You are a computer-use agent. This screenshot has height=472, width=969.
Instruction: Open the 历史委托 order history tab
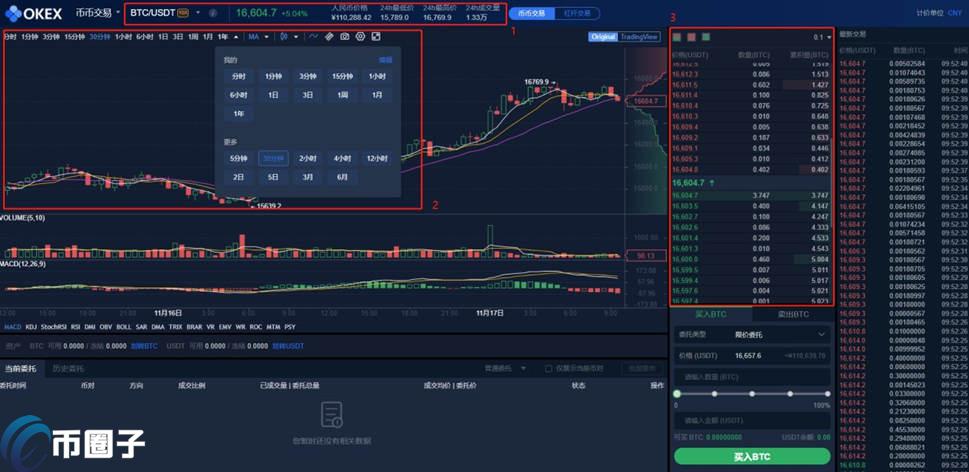(x=67, y=369)
